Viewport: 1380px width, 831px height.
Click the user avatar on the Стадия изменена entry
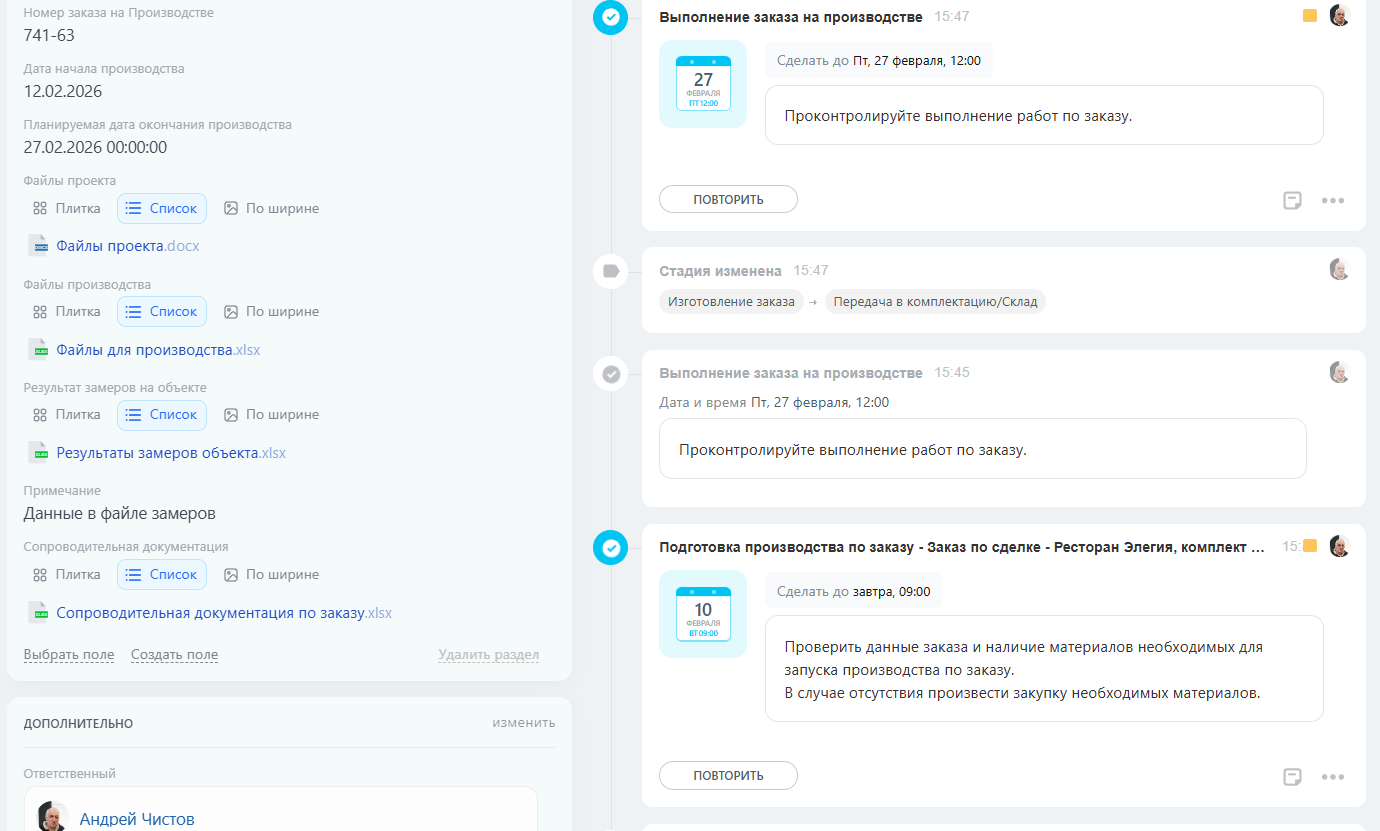[x=1340, y=269]
